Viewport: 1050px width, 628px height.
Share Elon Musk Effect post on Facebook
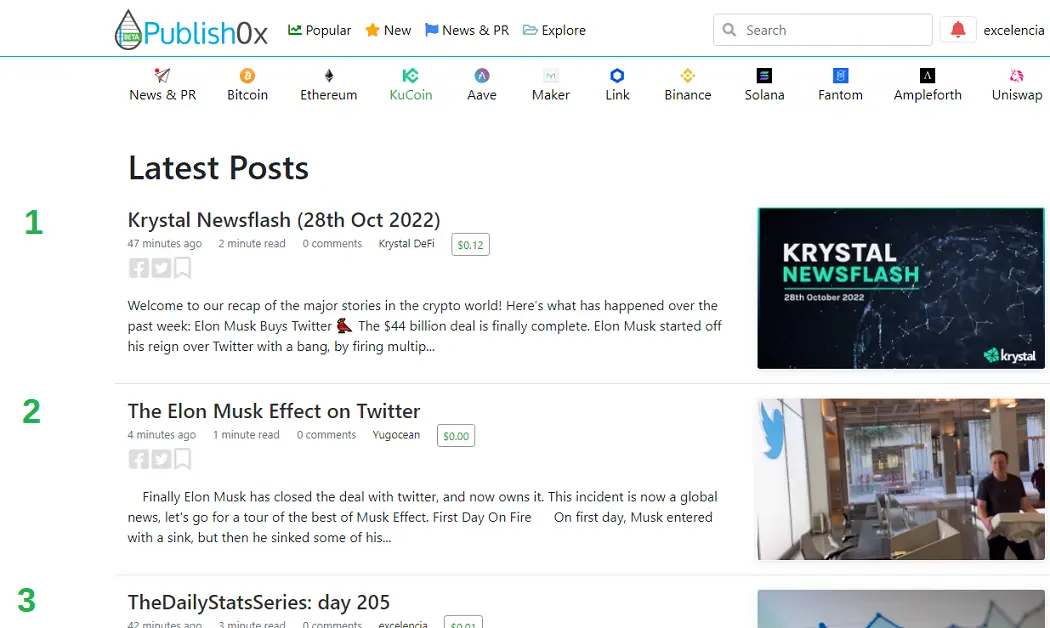139,459
